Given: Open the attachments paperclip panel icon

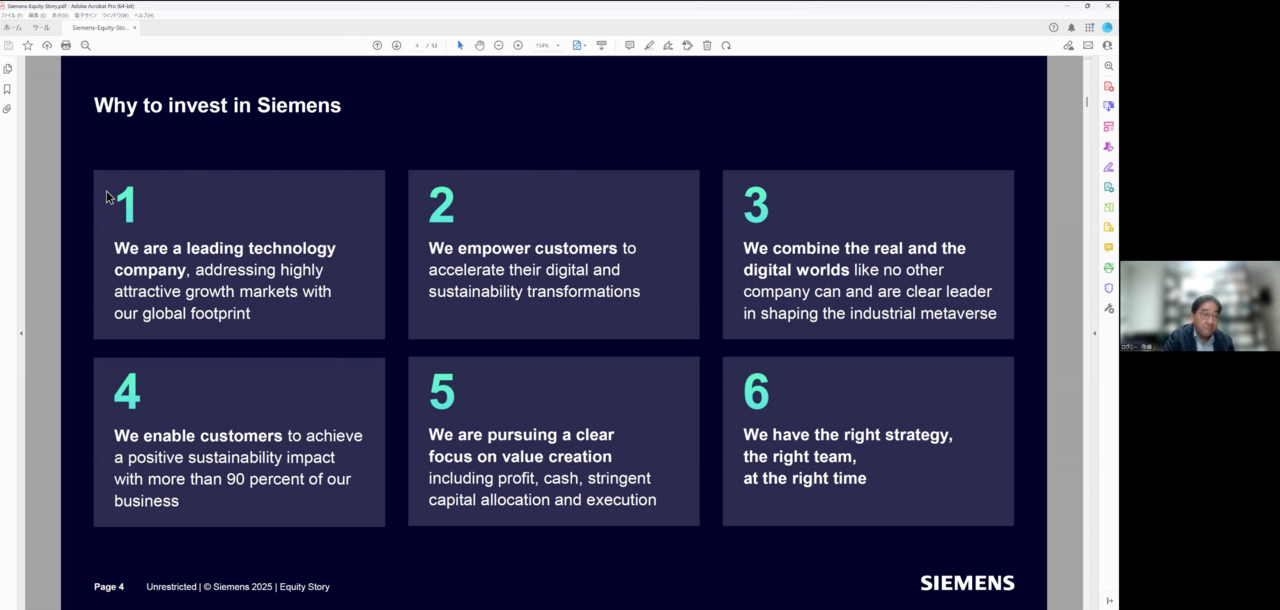Looking at the screenshot, I should point(7,109).
